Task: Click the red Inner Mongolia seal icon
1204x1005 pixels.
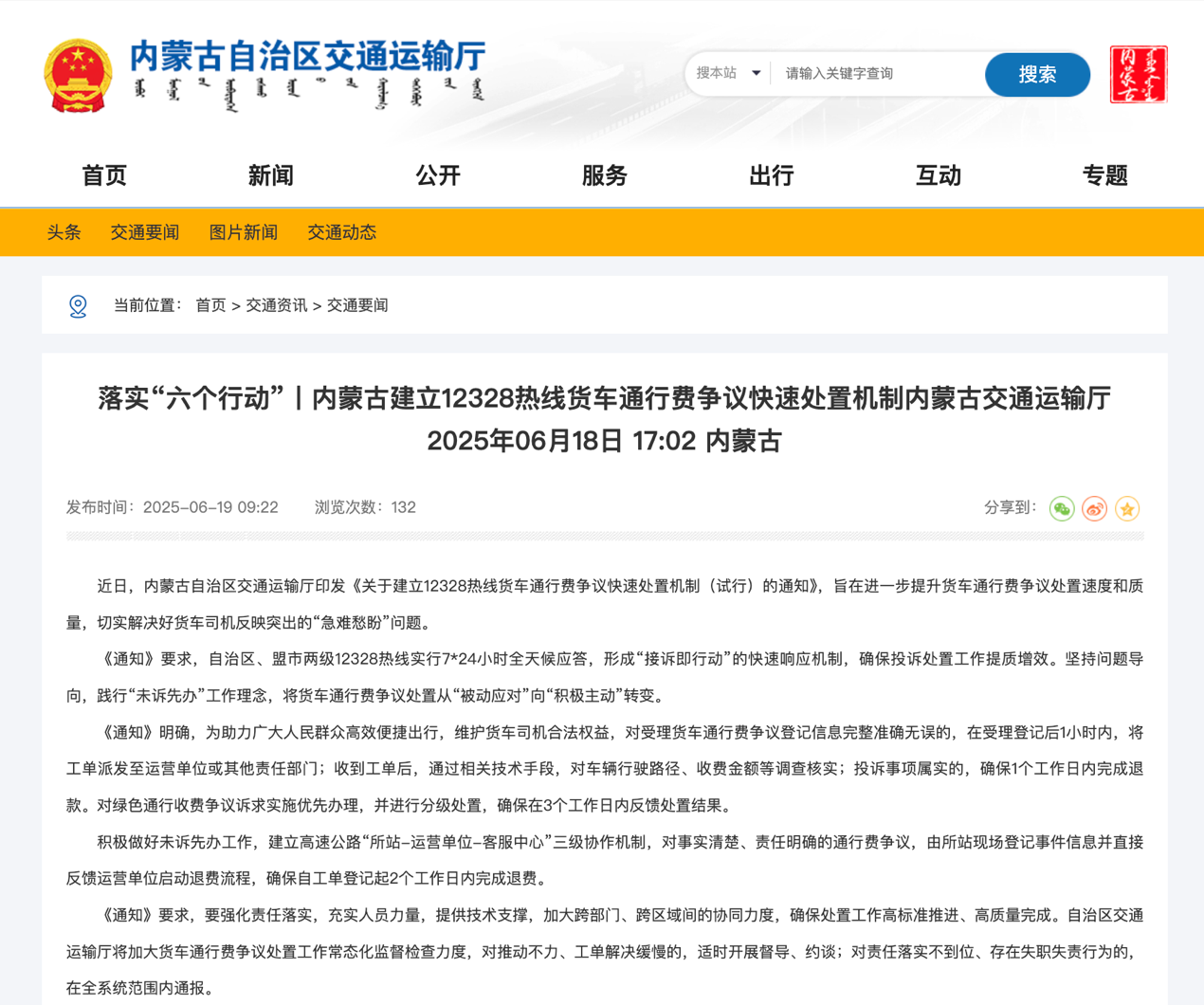Action: (x=1138, y=74)
